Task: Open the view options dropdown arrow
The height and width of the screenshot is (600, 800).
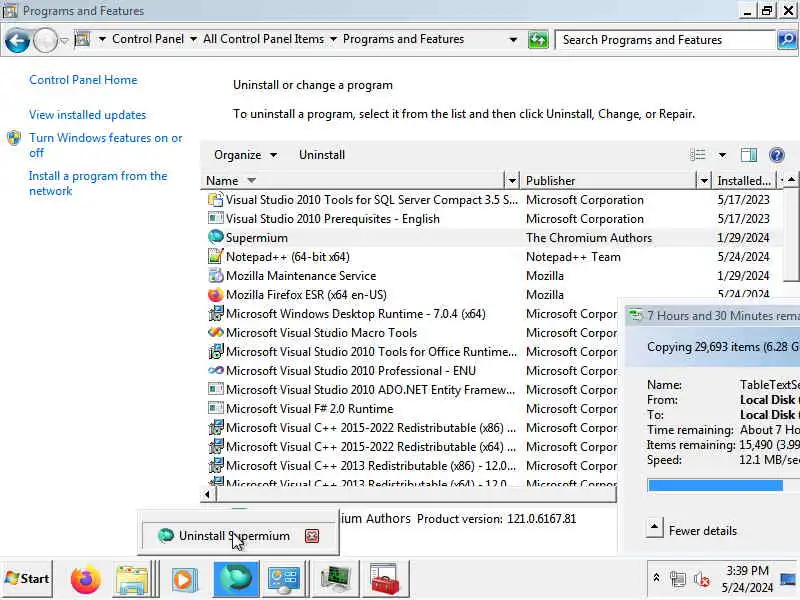Action: click(722, 155)
